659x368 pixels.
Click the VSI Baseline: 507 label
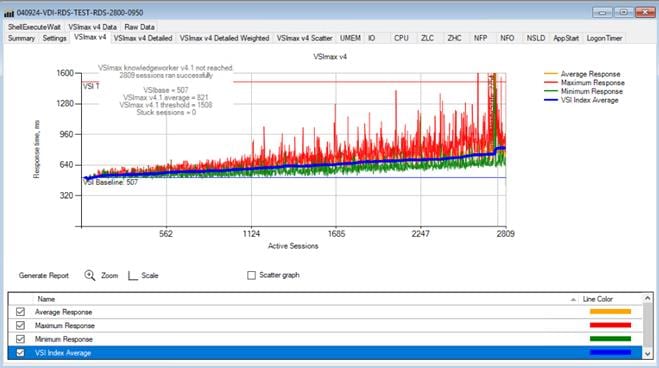pyautogui.click(x=111, y=182)
